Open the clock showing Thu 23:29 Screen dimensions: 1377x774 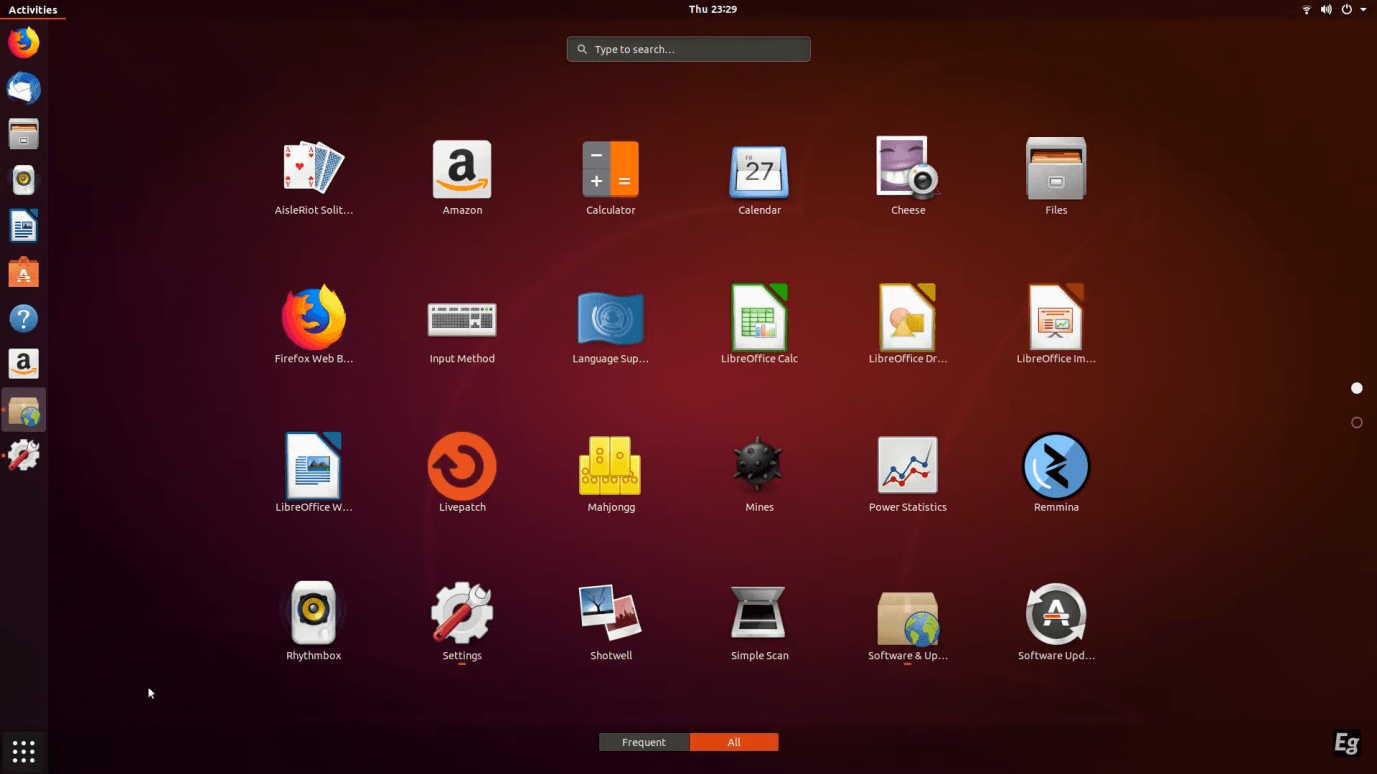pyautogui.click(x=713, y=9)
